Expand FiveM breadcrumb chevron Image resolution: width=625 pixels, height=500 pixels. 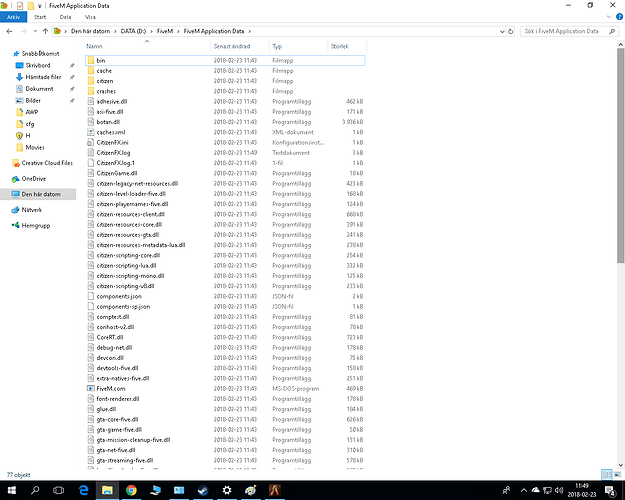[178, 31]
